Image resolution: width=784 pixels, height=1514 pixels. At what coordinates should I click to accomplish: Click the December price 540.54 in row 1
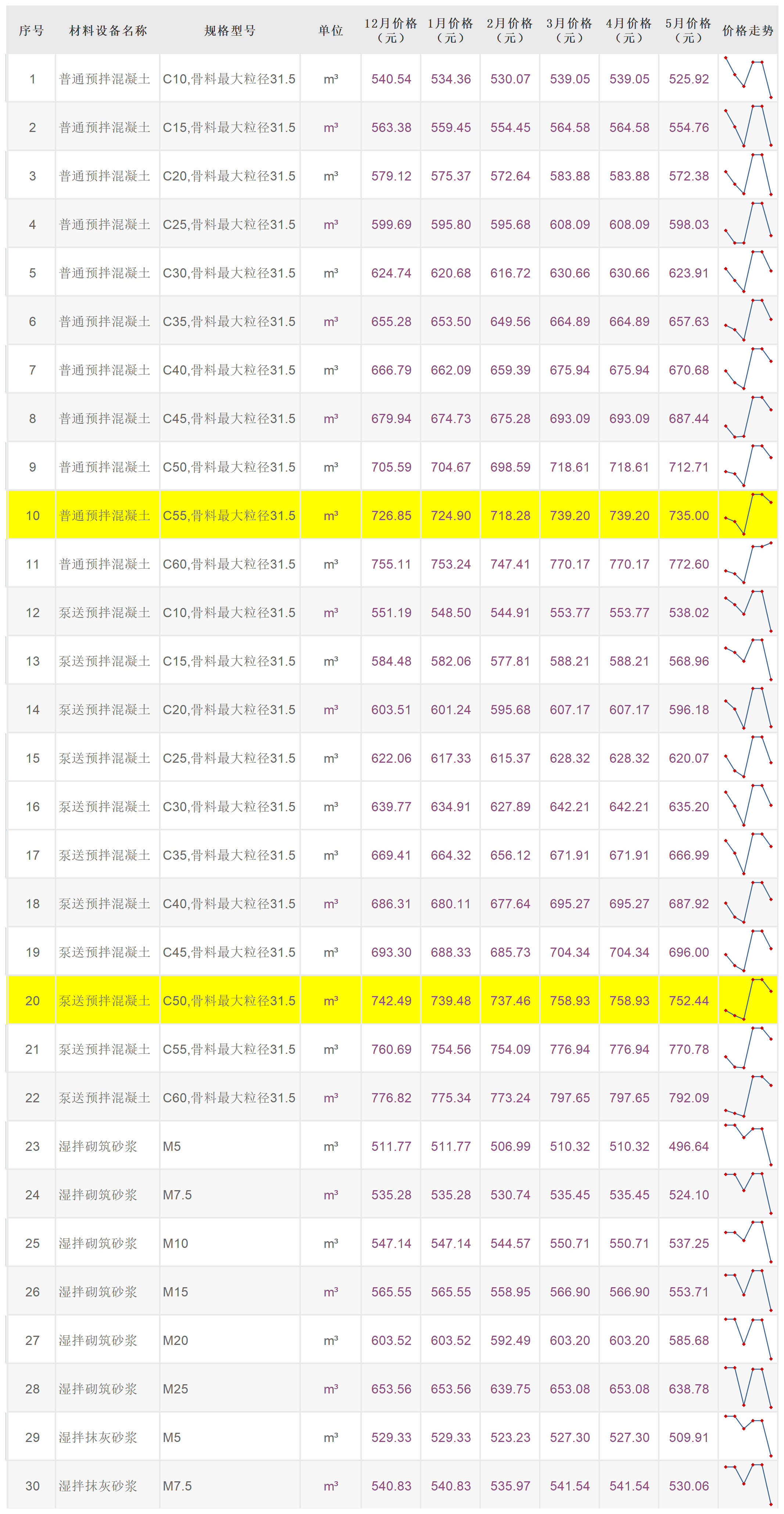pyautogui.click(x=391, y=79)
